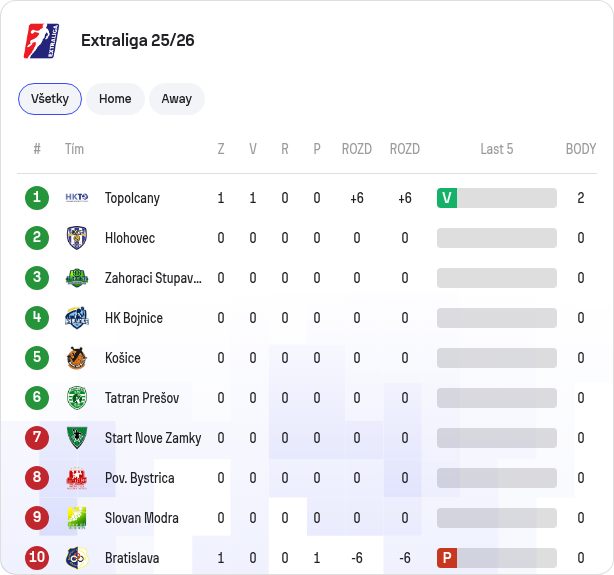
Task: Click the Start Nove Zamky shield logo
Action: [x=77, y=438]
